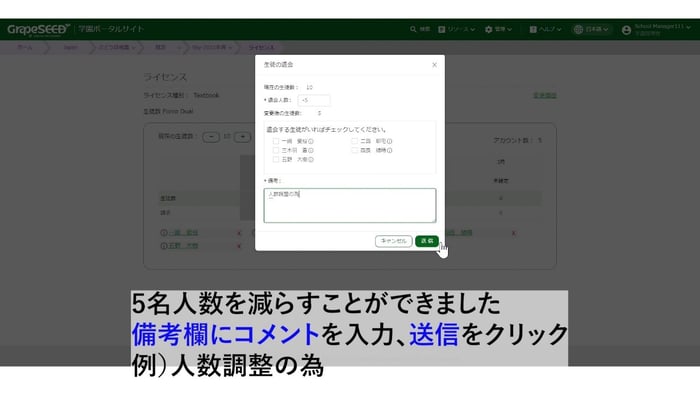700x393 pixels.
Task: Click into the 備考 remarks text area
Action: (350, 205)
